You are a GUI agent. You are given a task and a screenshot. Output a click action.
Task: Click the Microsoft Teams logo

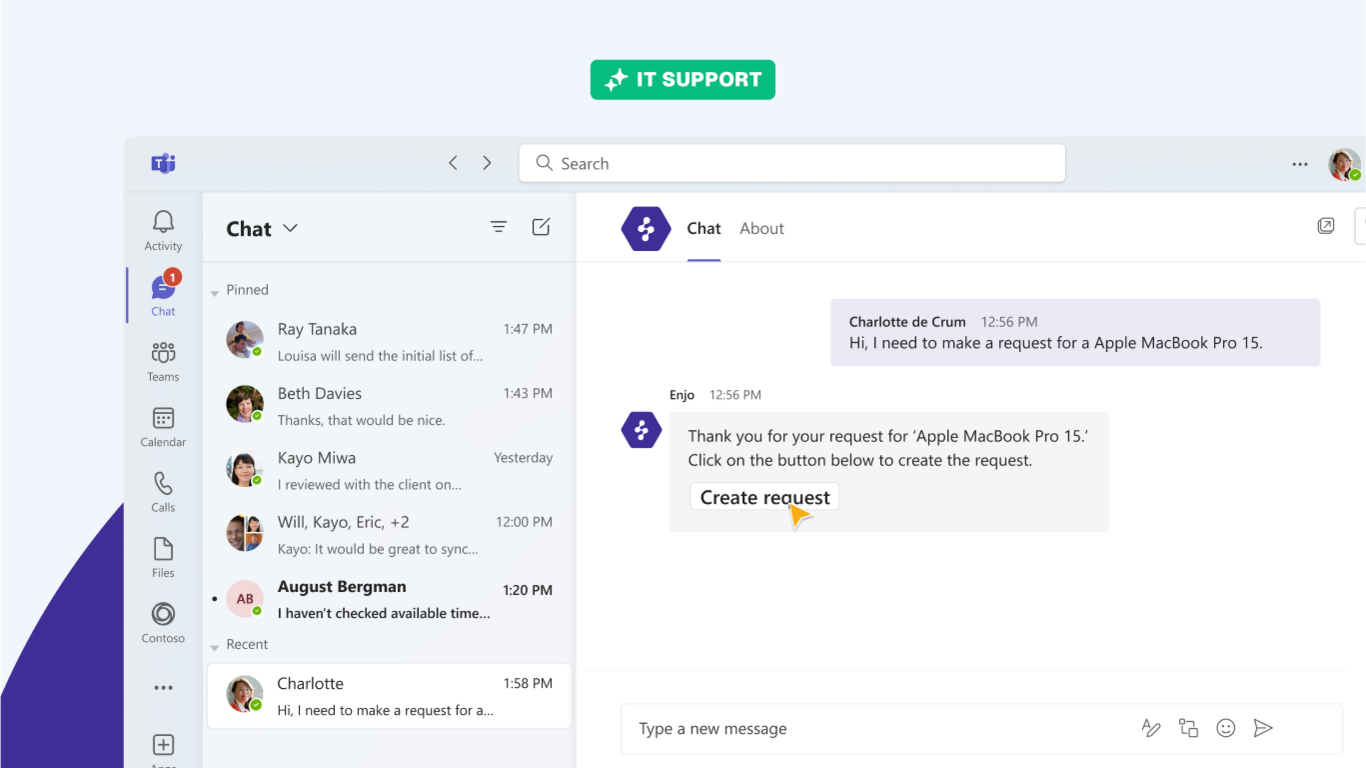click(163, 163)
